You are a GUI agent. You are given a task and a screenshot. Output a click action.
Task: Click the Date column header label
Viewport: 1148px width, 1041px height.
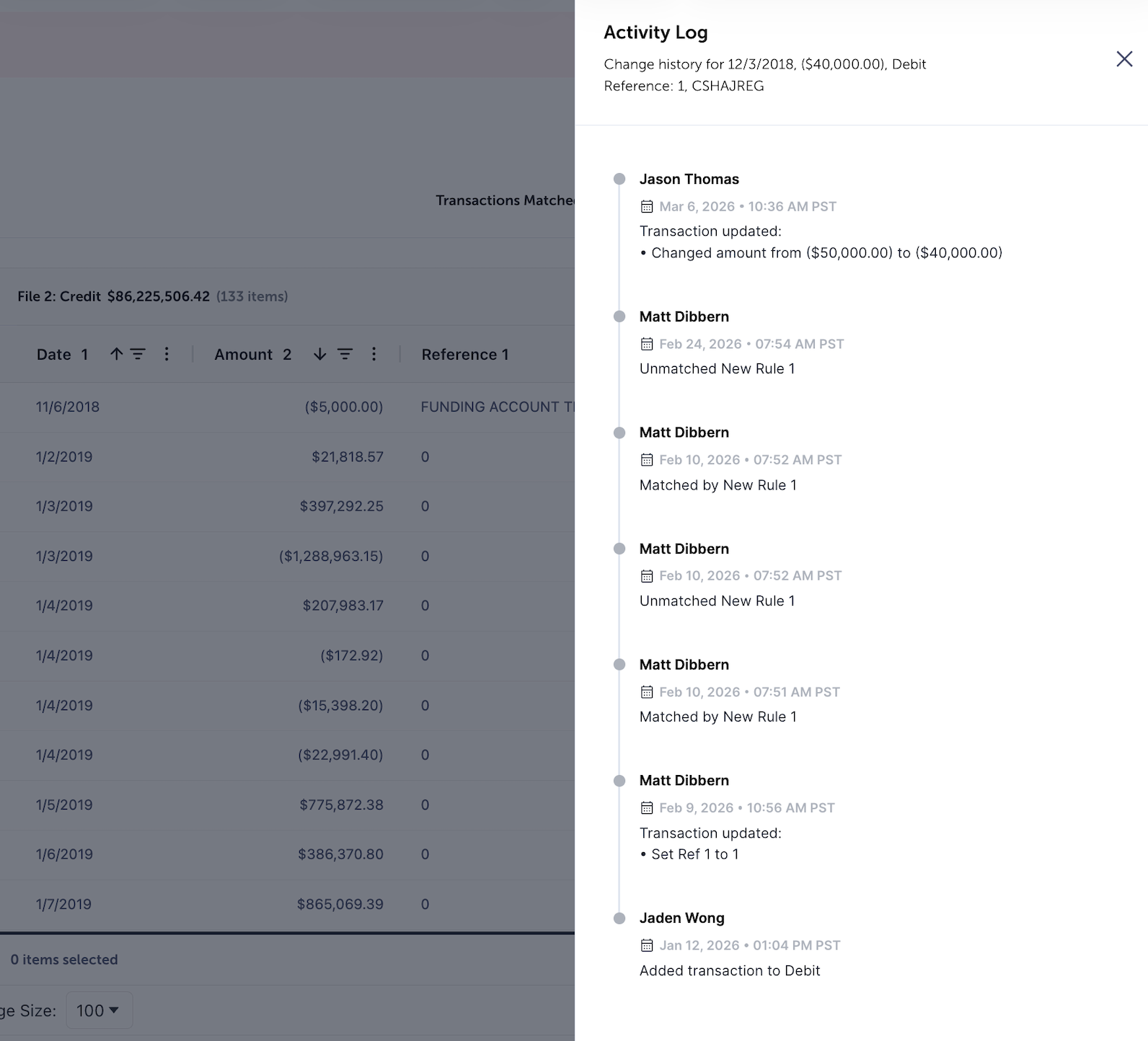click(x=54, y=355)
